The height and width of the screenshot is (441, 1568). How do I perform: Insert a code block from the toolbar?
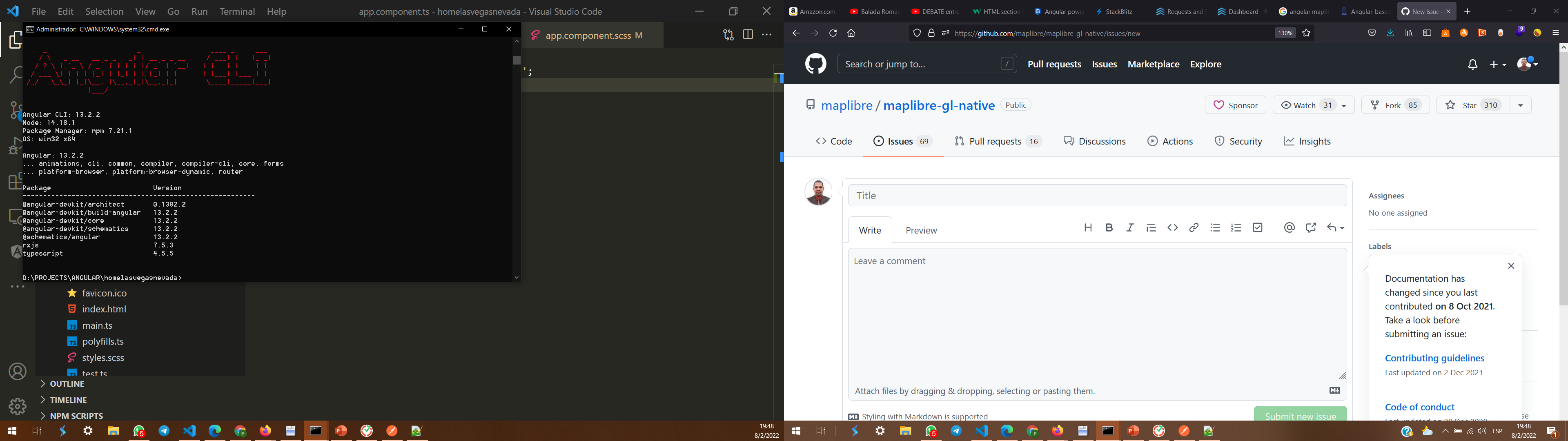tap(1173, 227)
